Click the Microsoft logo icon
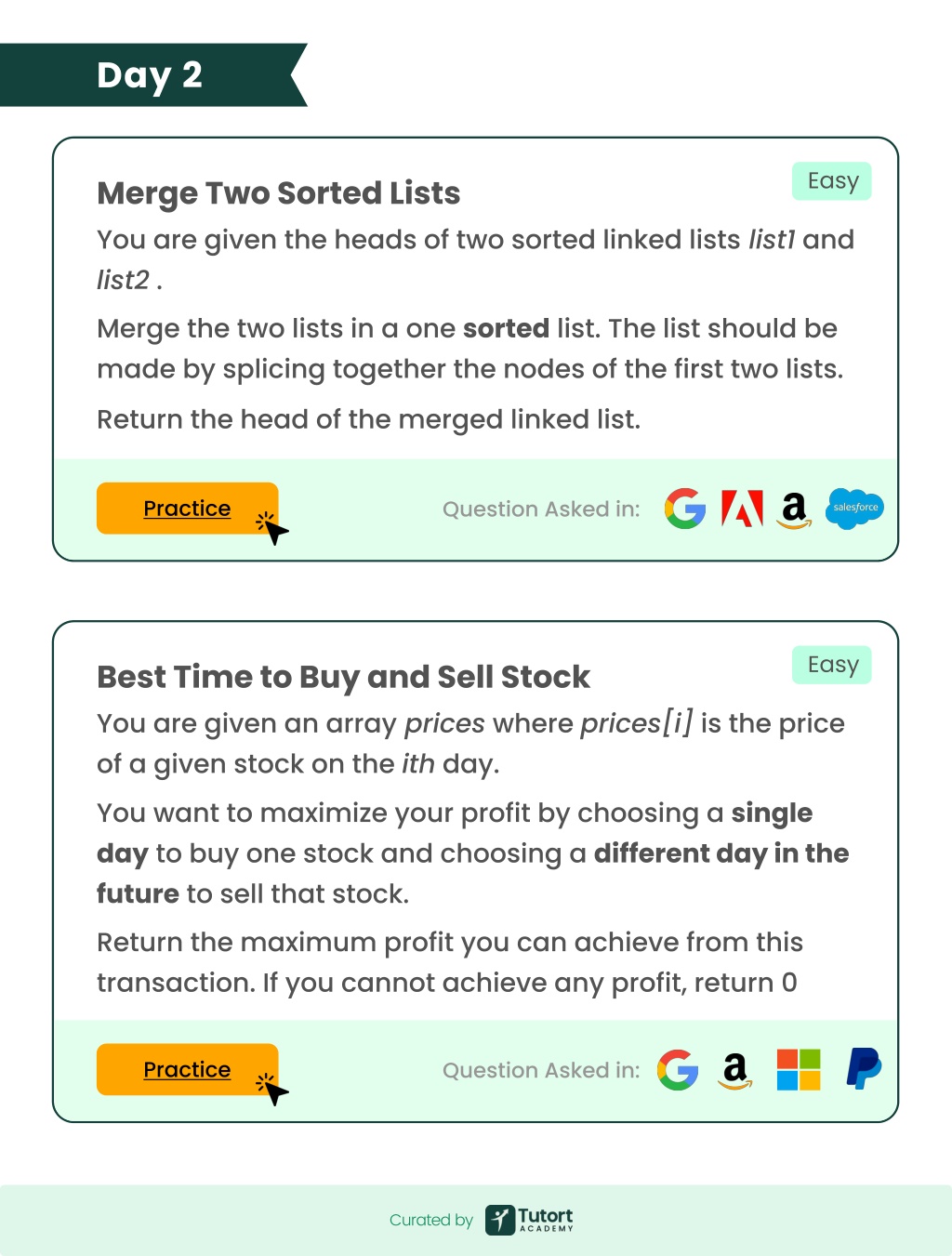952x1256 pixels. click(799, 1070)
